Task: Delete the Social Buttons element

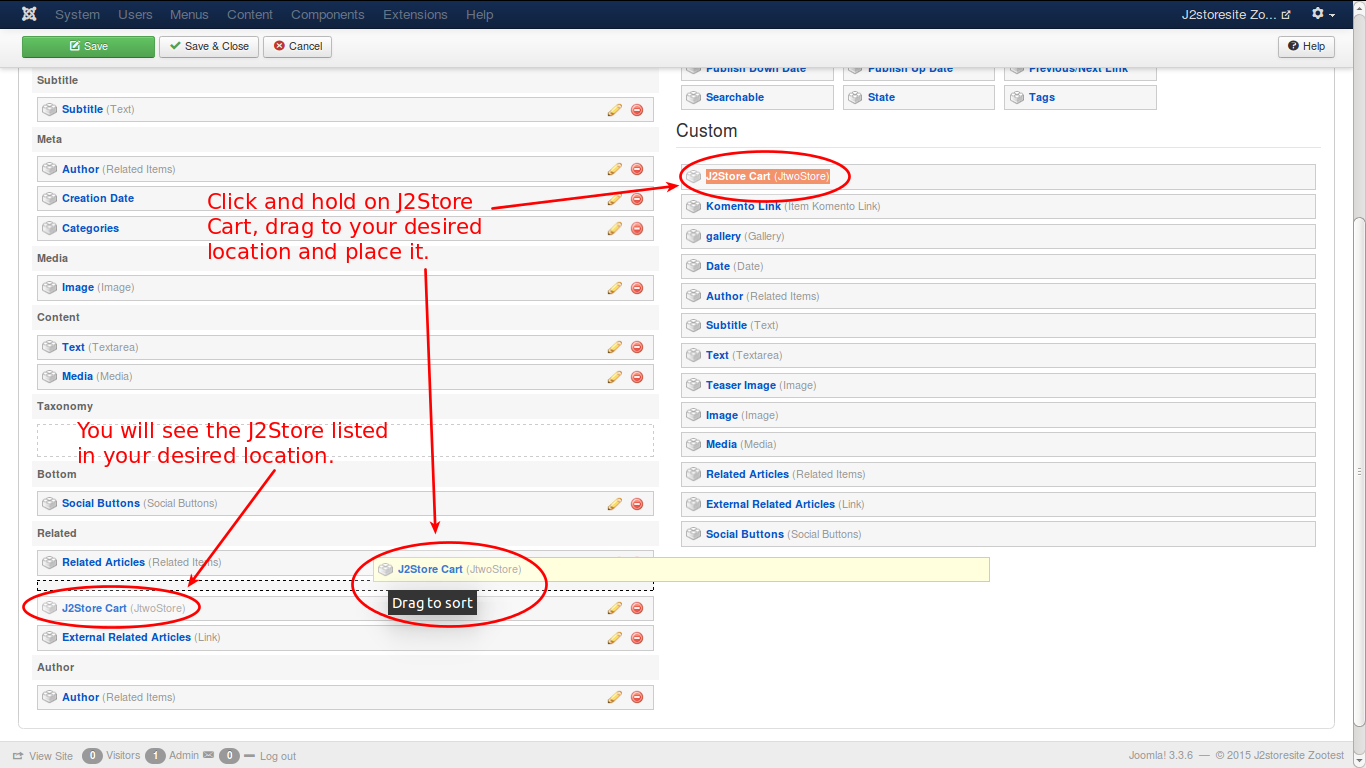Action: (637, 504)
